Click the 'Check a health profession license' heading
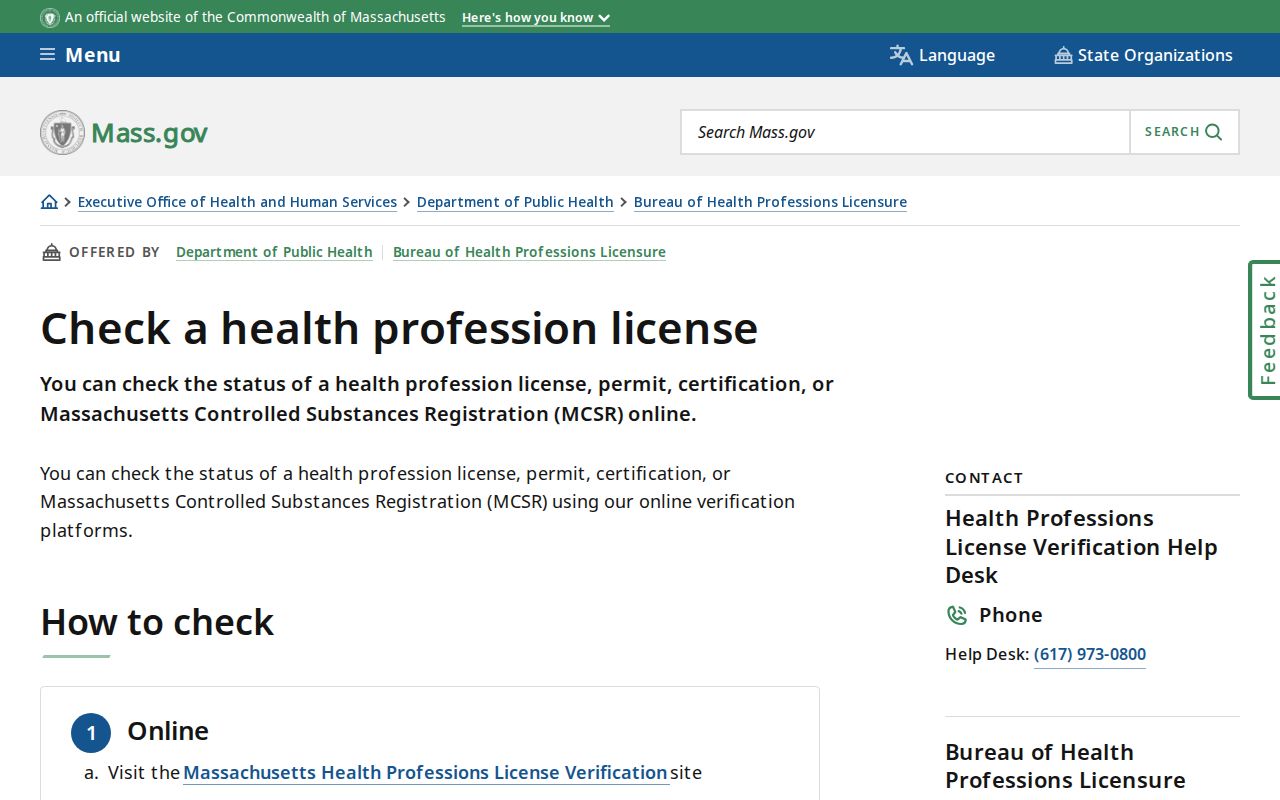This screenshot has width=1280, height=800. 399,329
